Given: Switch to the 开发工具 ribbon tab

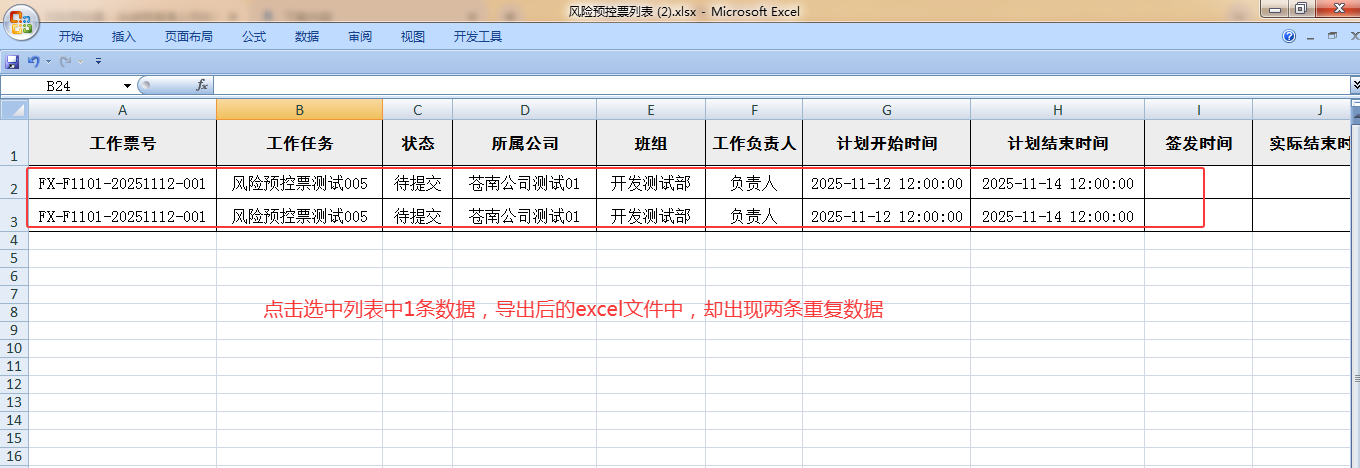Looking at the screenshot, I should coord(478,37).
